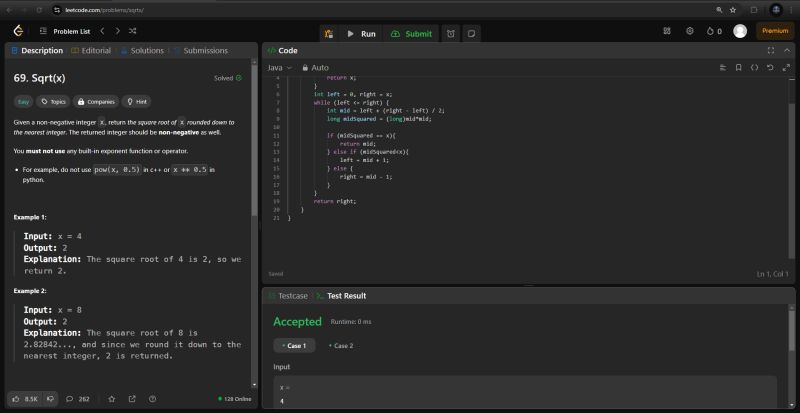
Task: Open the notes sticky icon
Action: (x=471, y=34)
